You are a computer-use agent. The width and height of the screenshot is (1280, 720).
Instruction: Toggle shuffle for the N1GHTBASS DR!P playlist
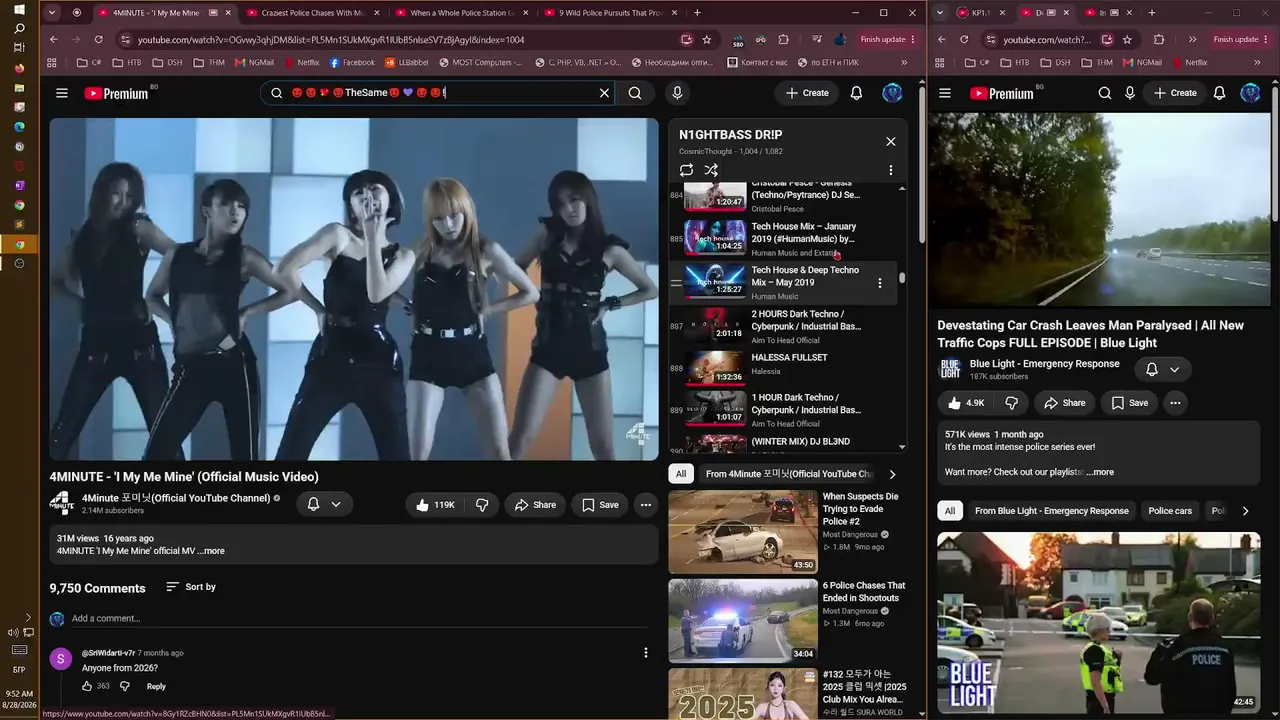tap(711, 170)
